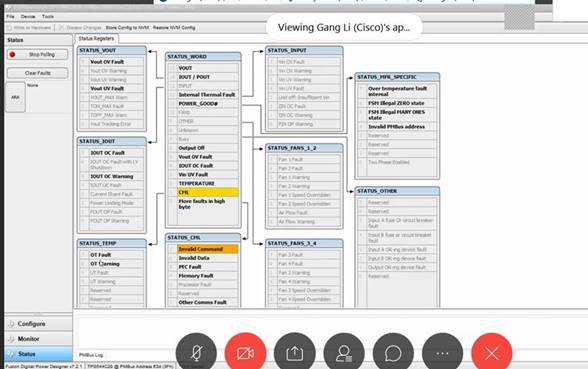588x369 pixels.
Task: Leave meeting with red X button
Action: point(492,353)
